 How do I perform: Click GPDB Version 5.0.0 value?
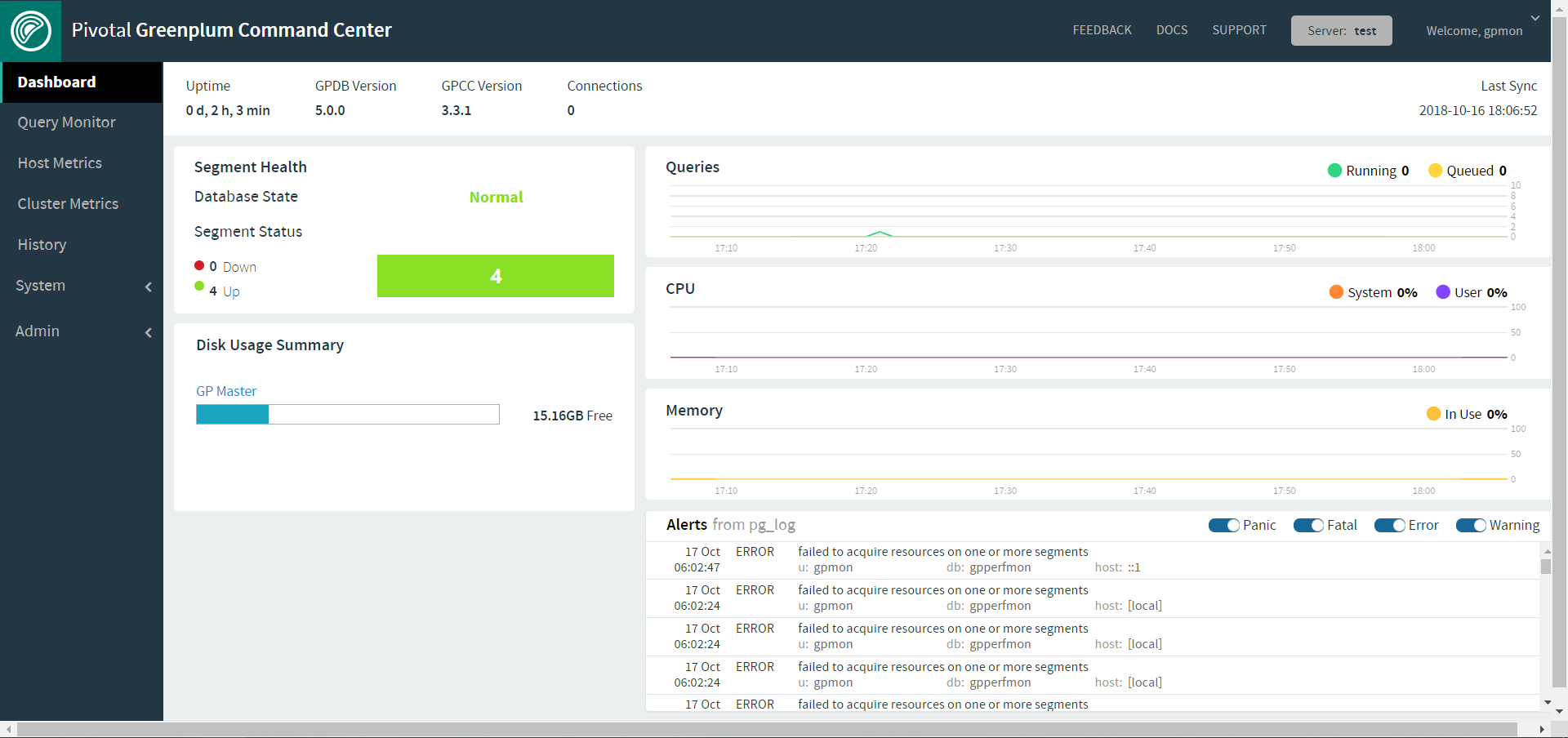[x=330, y=110]
